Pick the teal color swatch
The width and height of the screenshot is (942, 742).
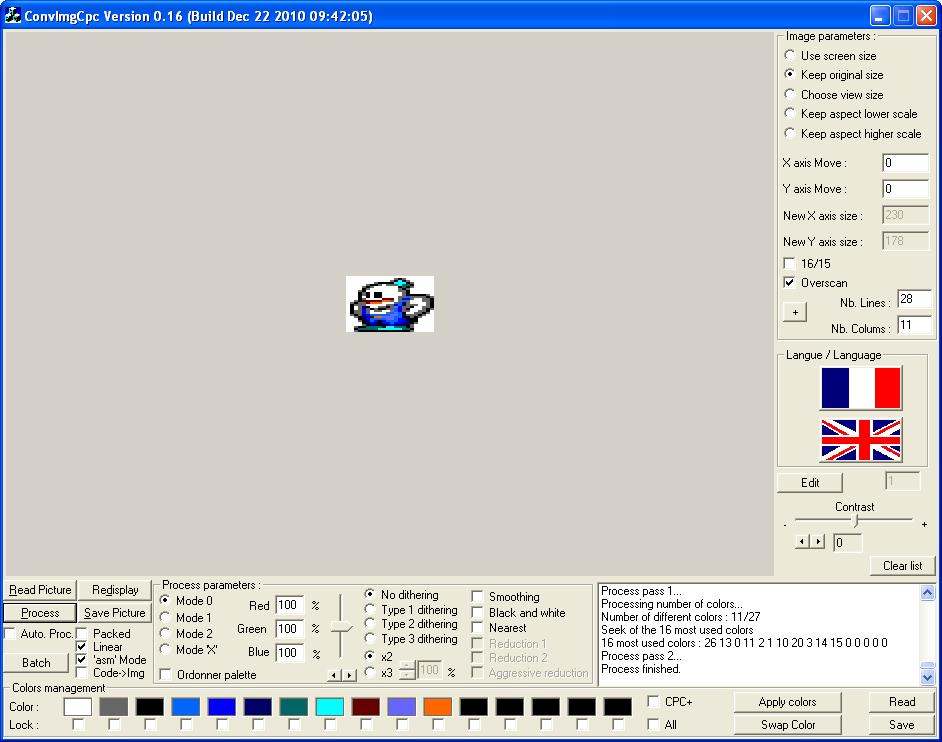[294, 707]
